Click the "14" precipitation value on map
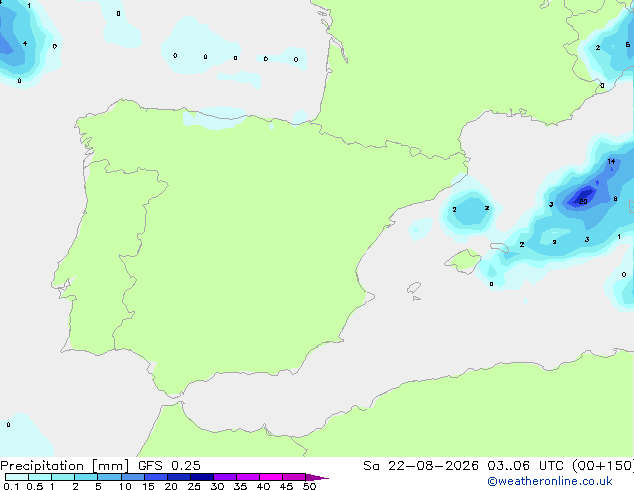634x490 pixels. point(611,161)
